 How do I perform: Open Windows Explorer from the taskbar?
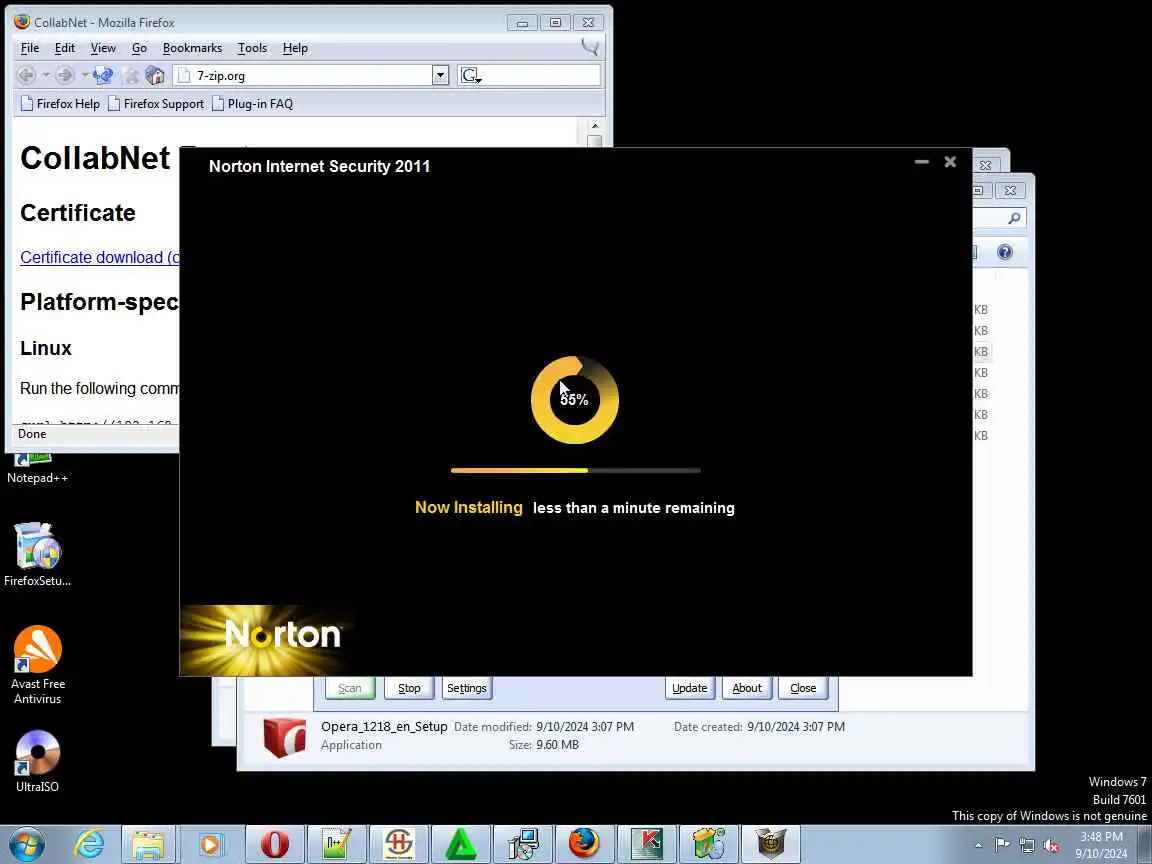[x=148, y=844]
